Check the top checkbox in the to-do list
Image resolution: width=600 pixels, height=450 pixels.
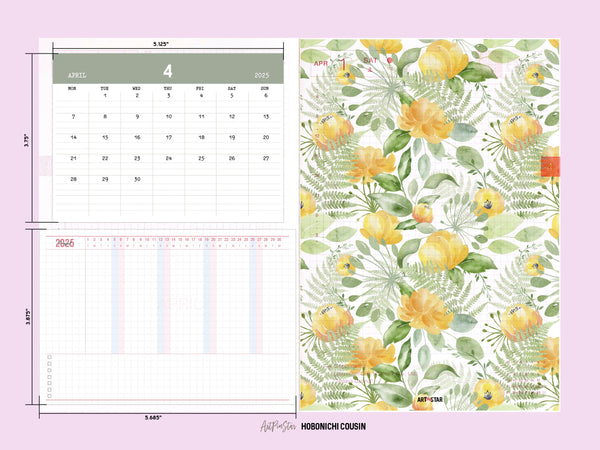pos(49,356)
